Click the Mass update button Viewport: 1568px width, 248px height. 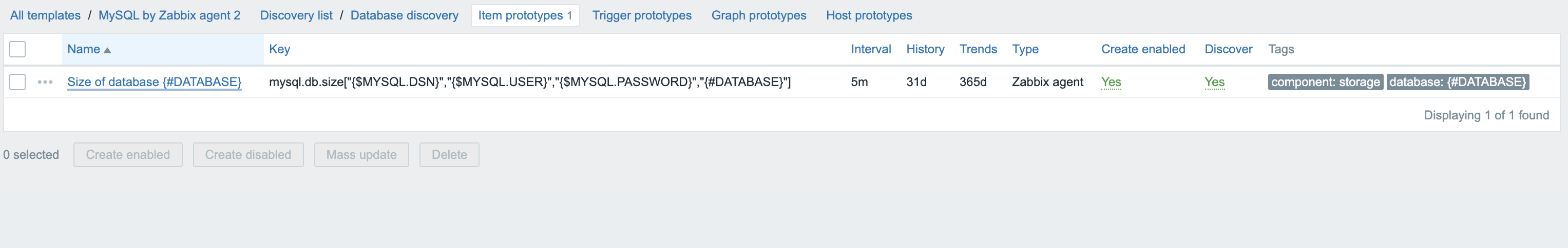[x=361, y=155]
